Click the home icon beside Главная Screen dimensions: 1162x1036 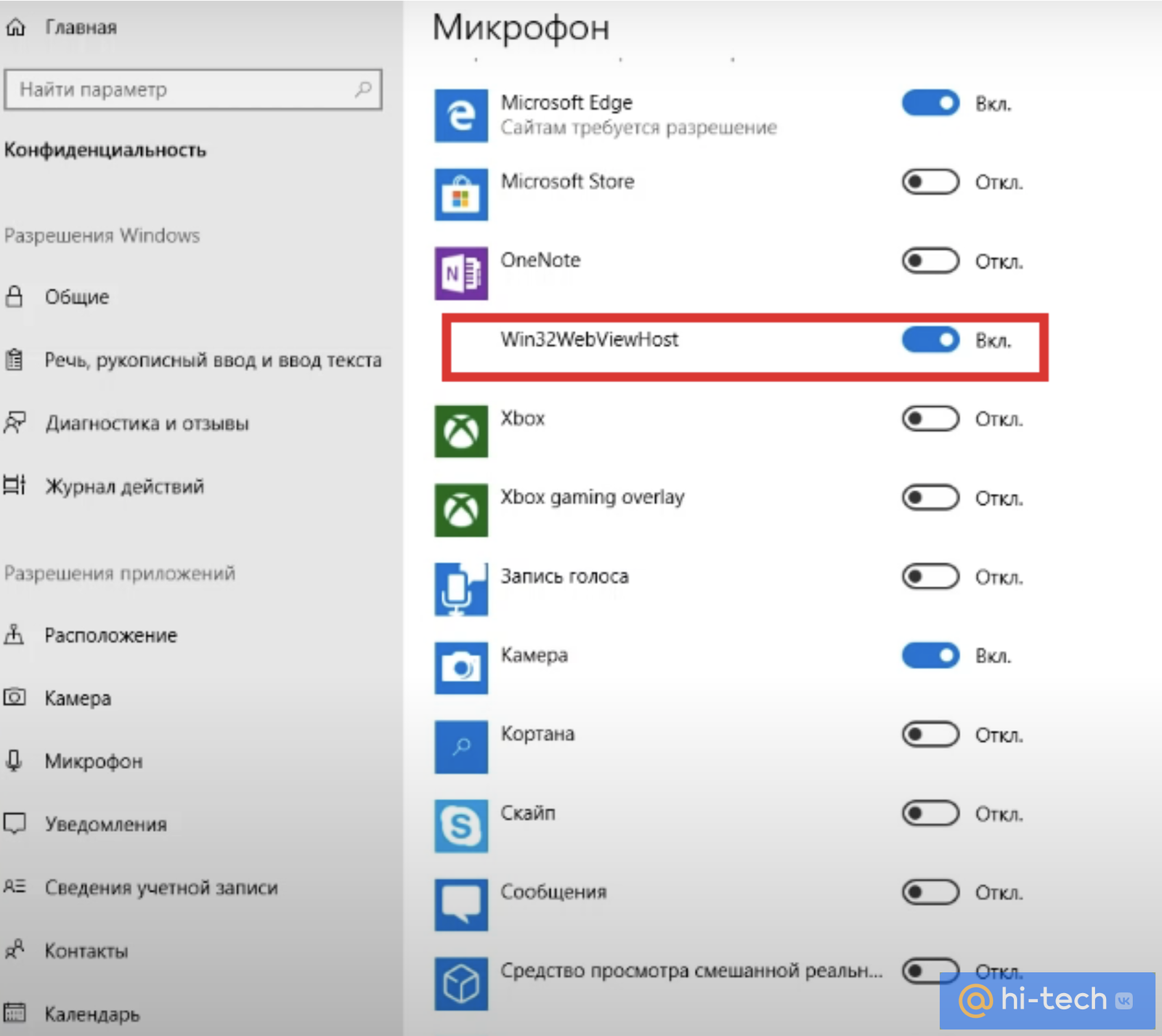[15, 28]
